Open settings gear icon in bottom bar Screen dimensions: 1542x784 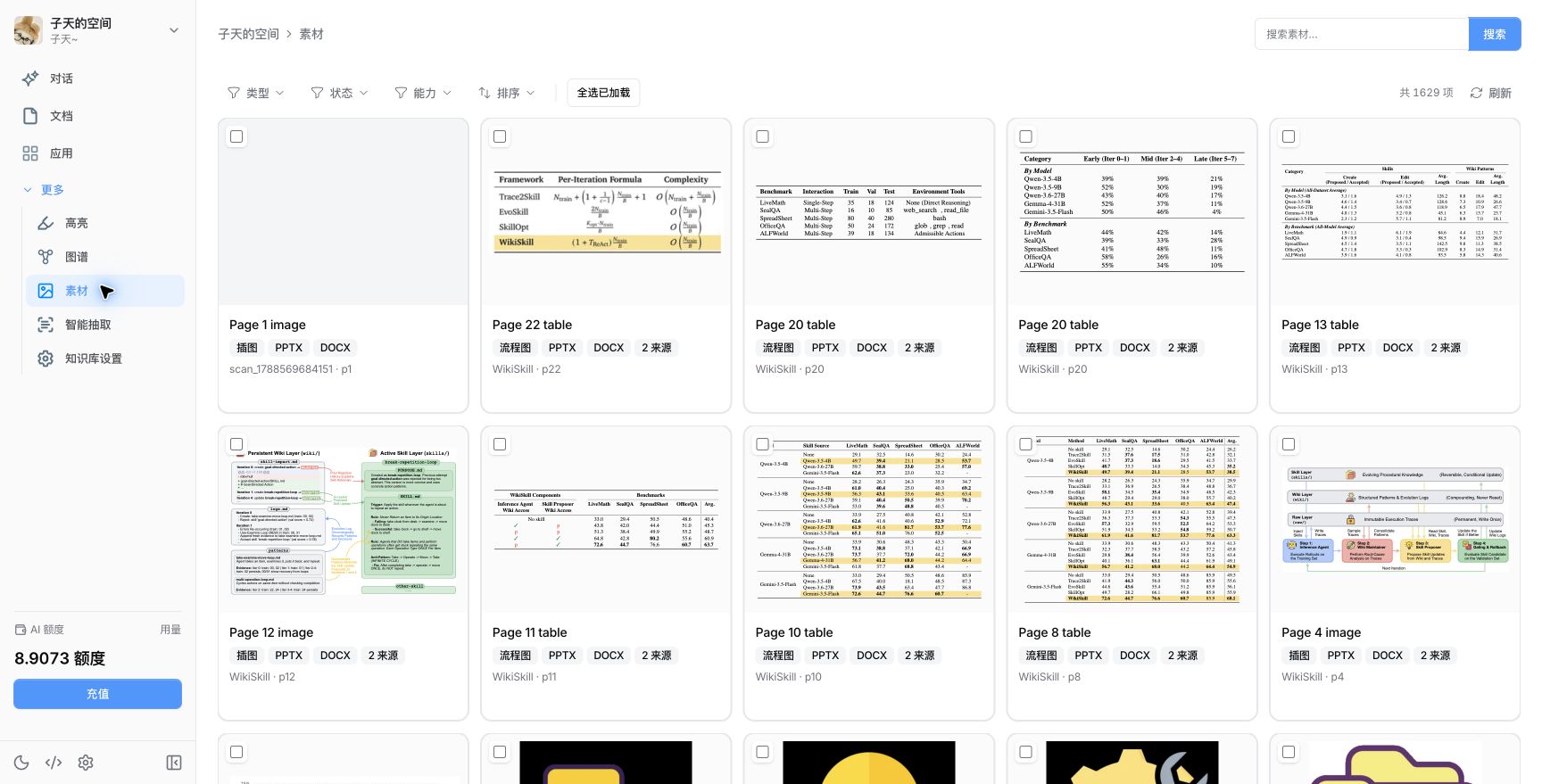(x=86, y=763)
